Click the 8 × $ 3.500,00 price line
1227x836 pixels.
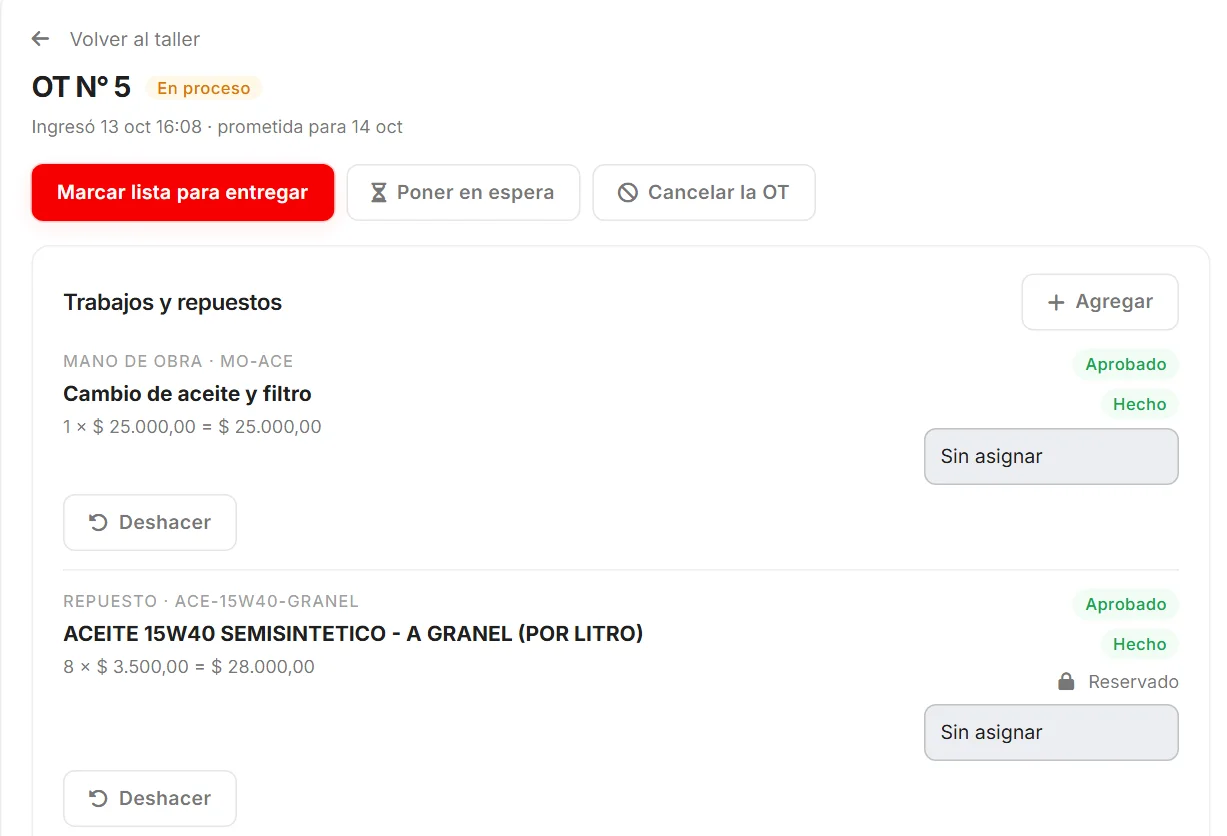[189, 667]
